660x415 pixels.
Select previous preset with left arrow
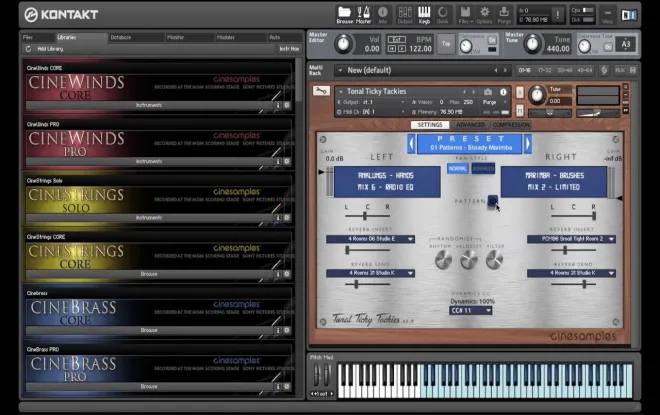click(412, 143)
